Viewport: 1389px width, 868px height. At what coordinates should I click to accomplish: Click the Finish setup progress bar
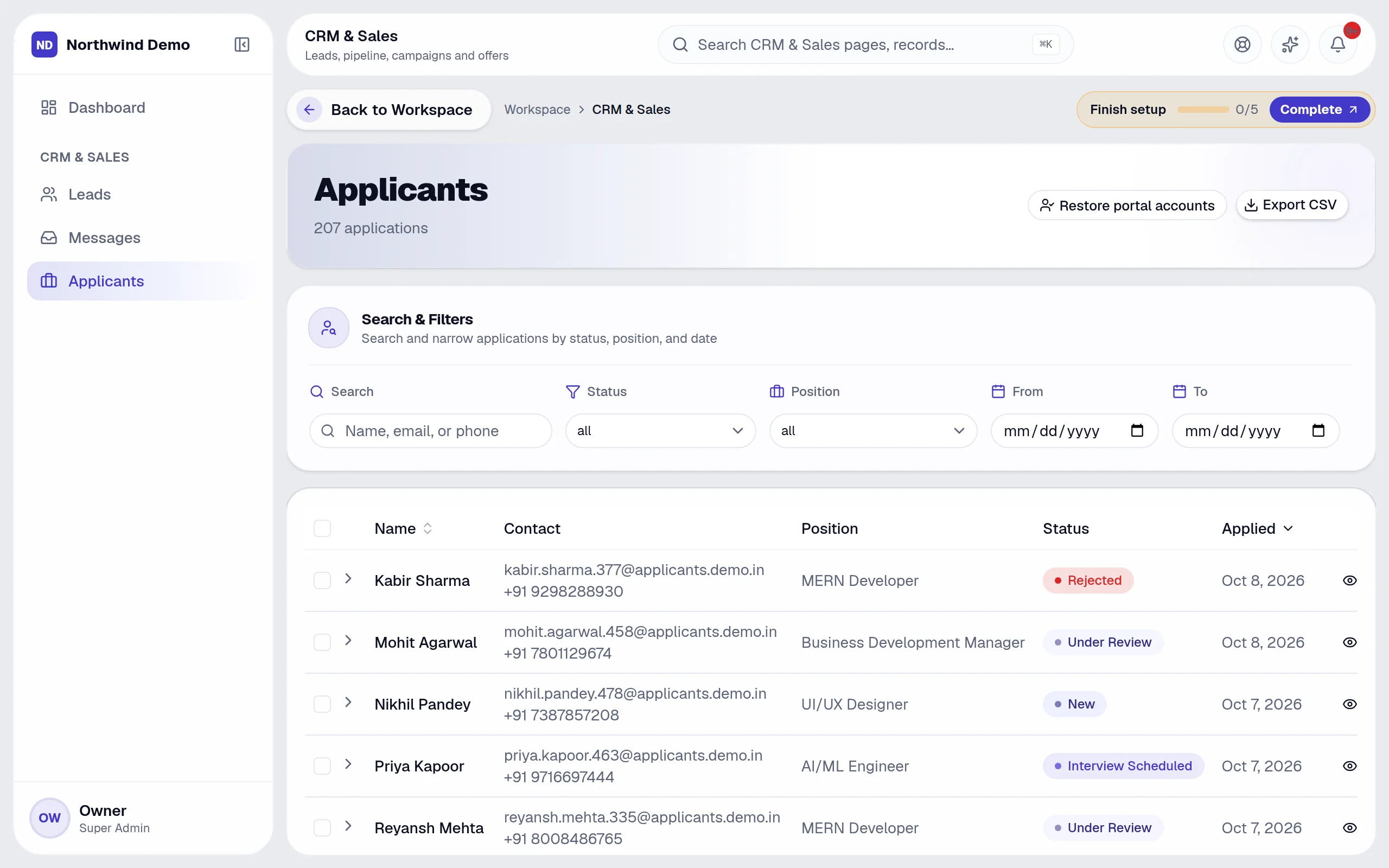tap(1202, 110)
